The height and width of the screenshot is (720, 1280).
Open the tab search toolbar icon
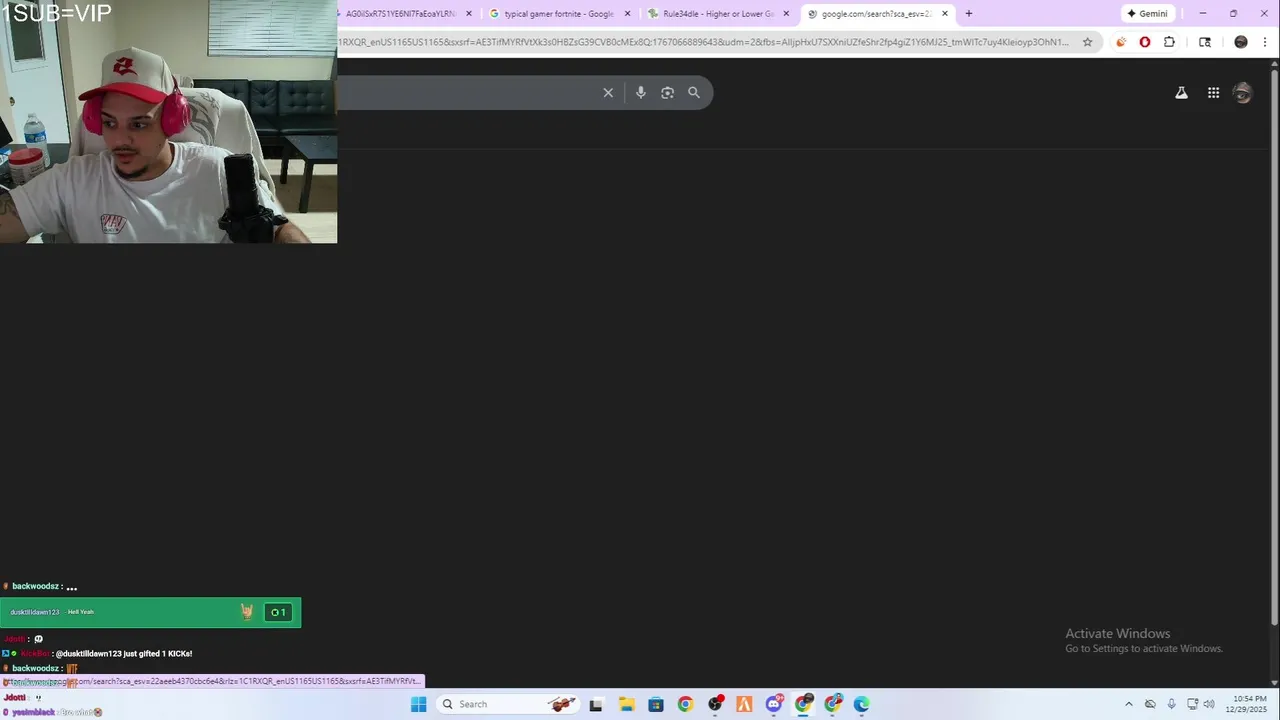click(x=1205, y=42)
